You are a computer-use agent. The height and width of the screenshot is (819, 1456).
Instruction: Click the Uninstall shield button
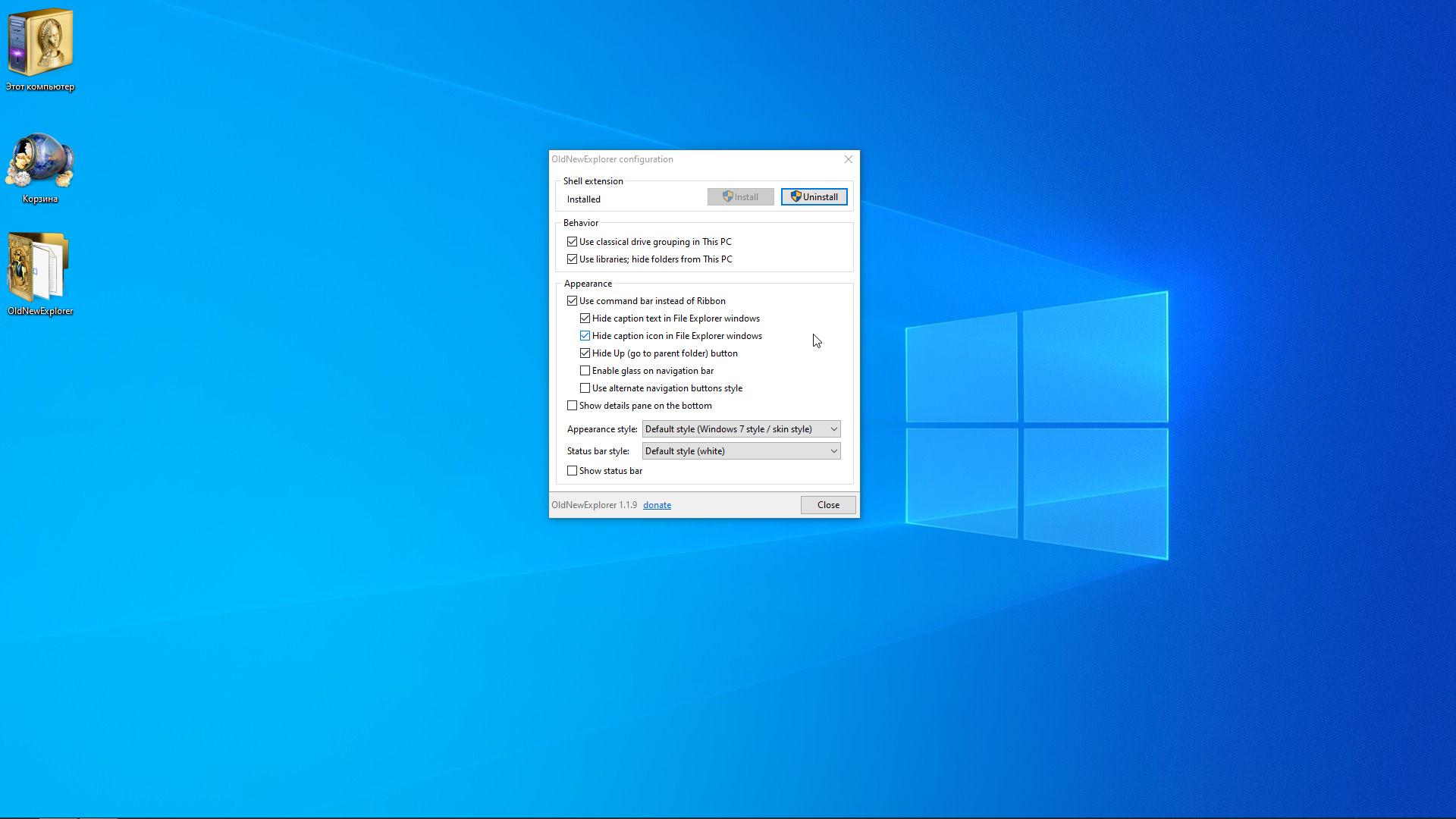(814, 197)
